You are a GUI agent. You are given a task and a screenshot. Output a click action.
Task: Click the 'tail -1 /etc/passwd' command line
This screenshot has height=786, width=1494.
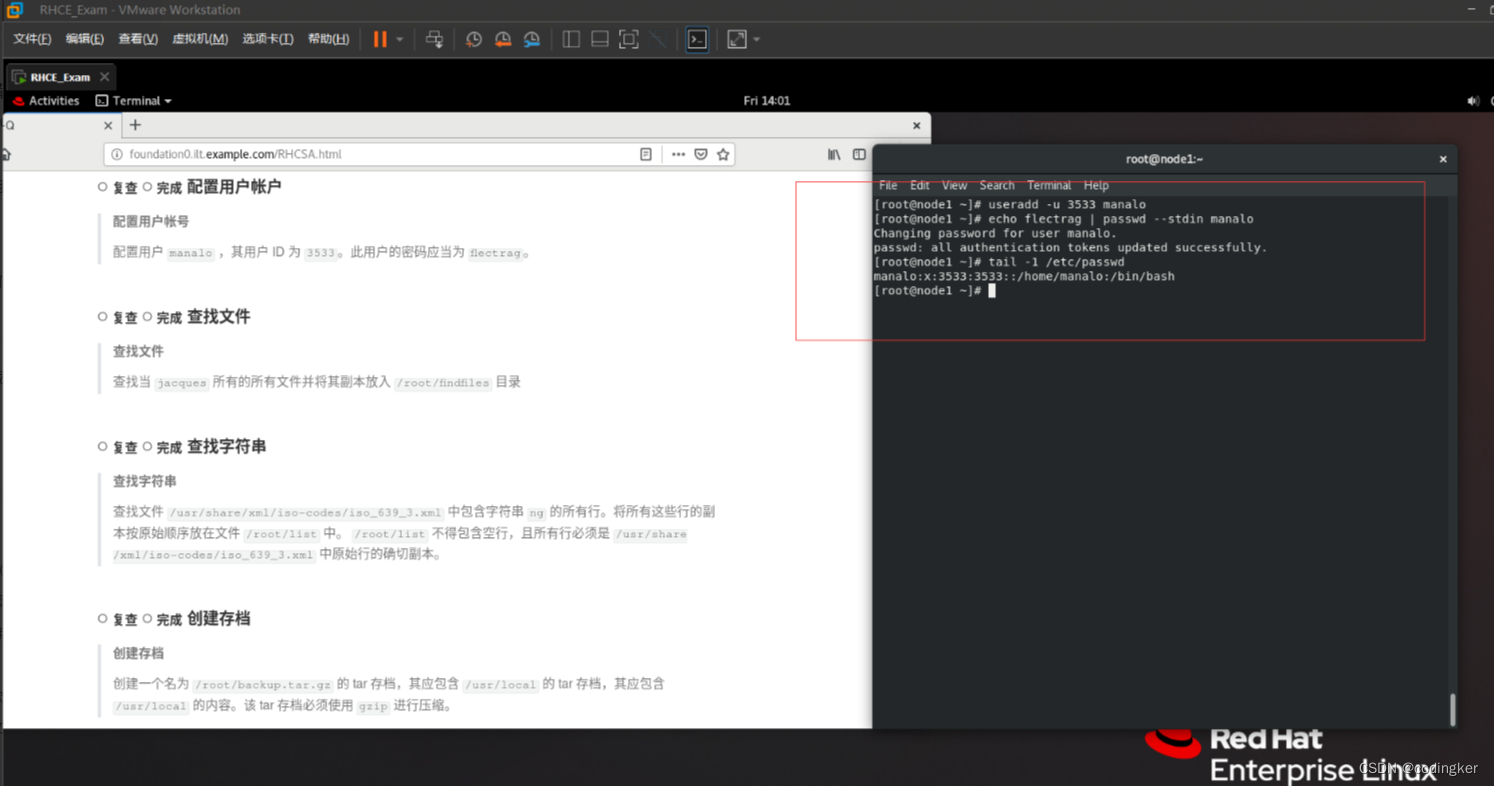pos(999,262)
